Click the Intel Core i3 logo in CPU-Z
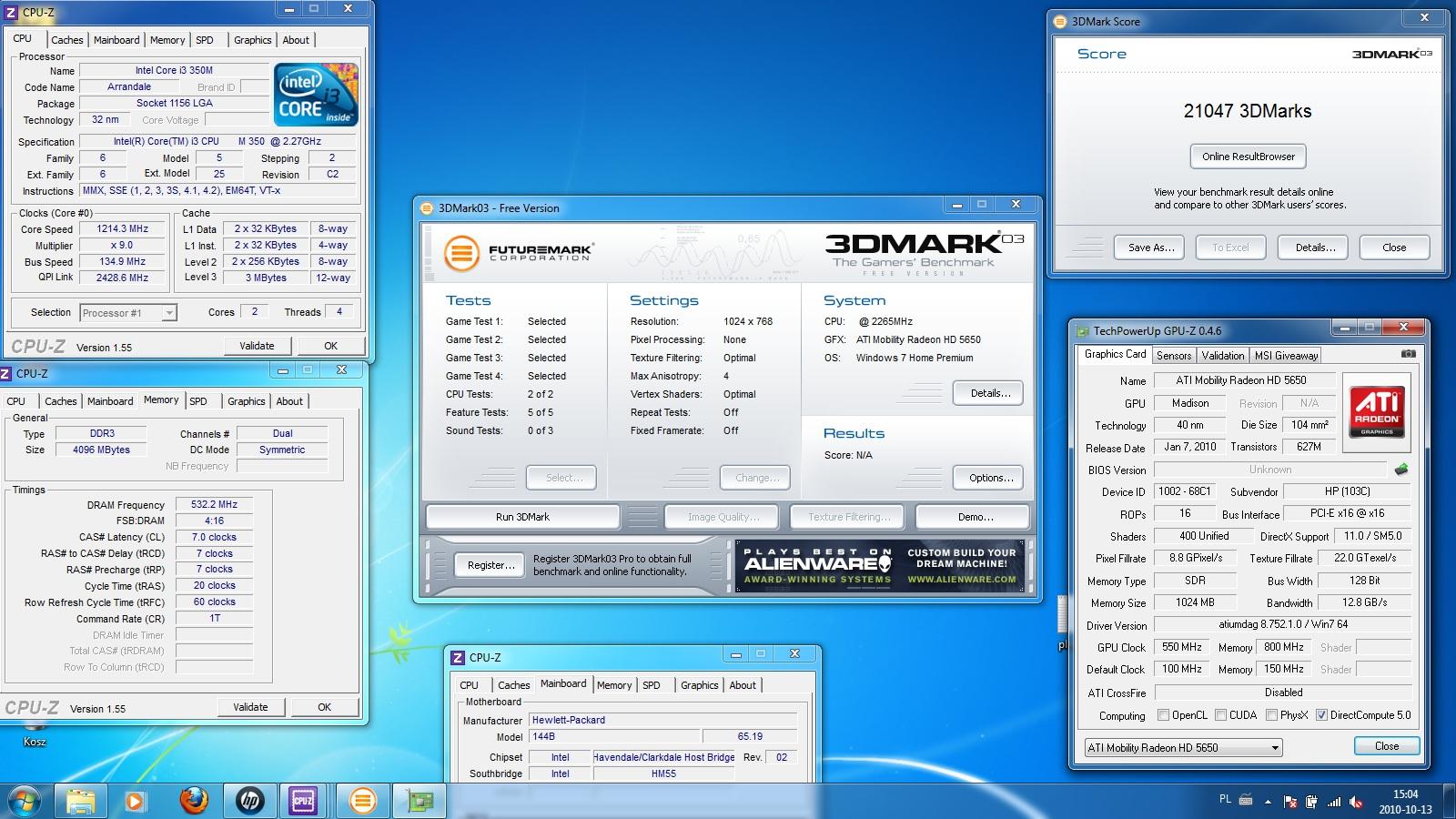This screenshot has width=1456, height=819. point(316,95)
